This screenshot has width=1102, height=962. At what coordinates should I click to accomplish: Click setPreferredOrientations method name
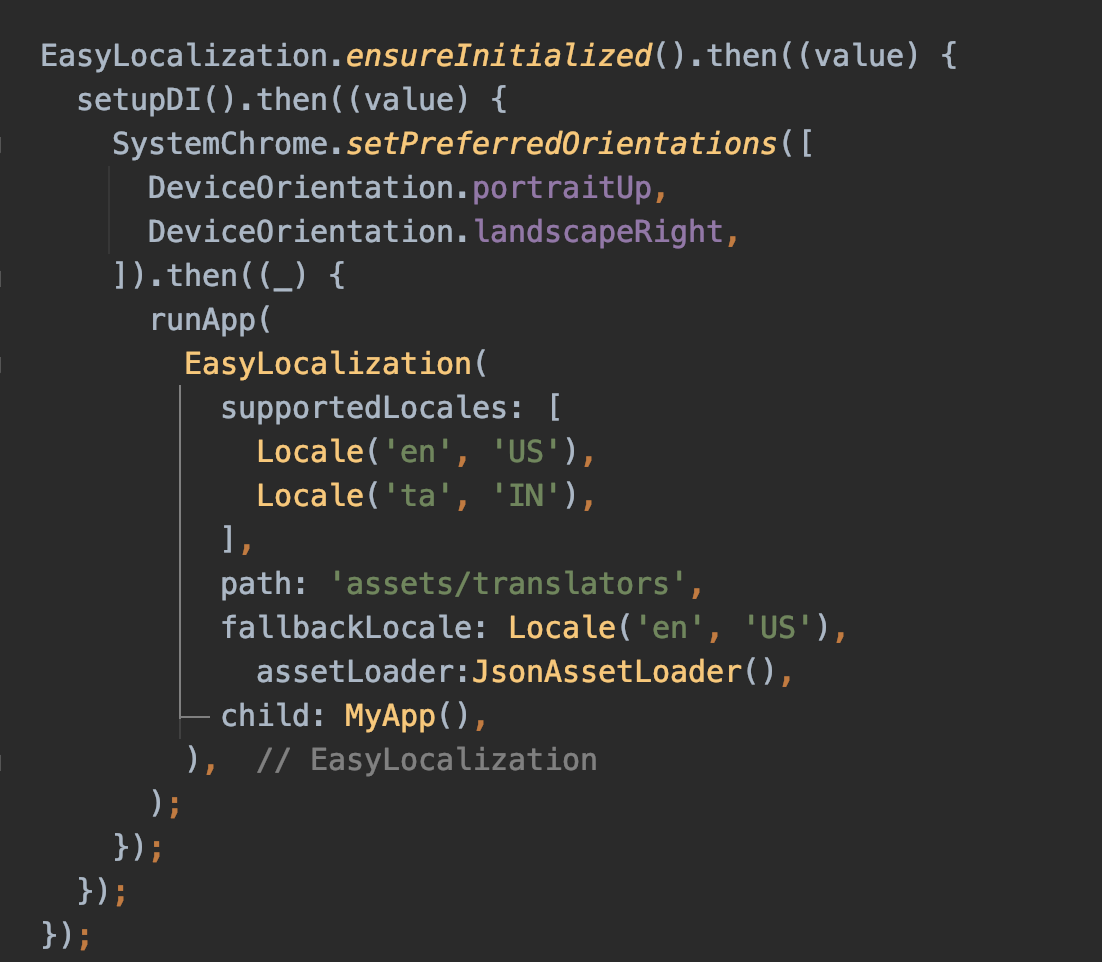coord(562,144)
